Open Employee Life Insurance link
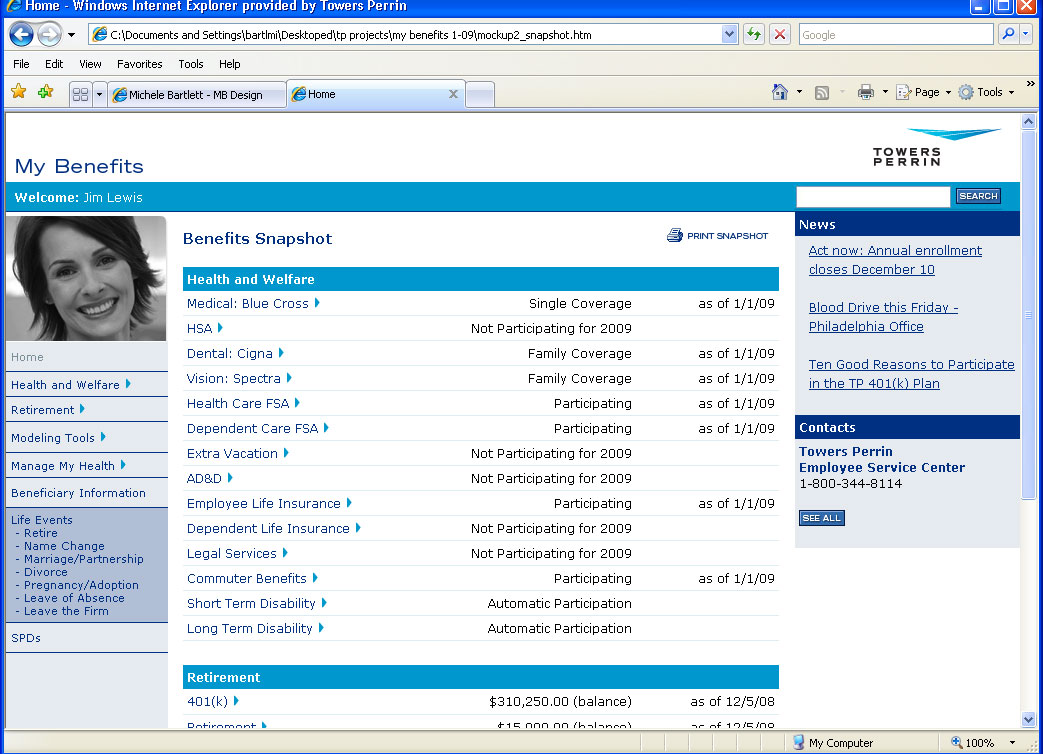This screenshot has height=754, width=1043. pos(263,503)
